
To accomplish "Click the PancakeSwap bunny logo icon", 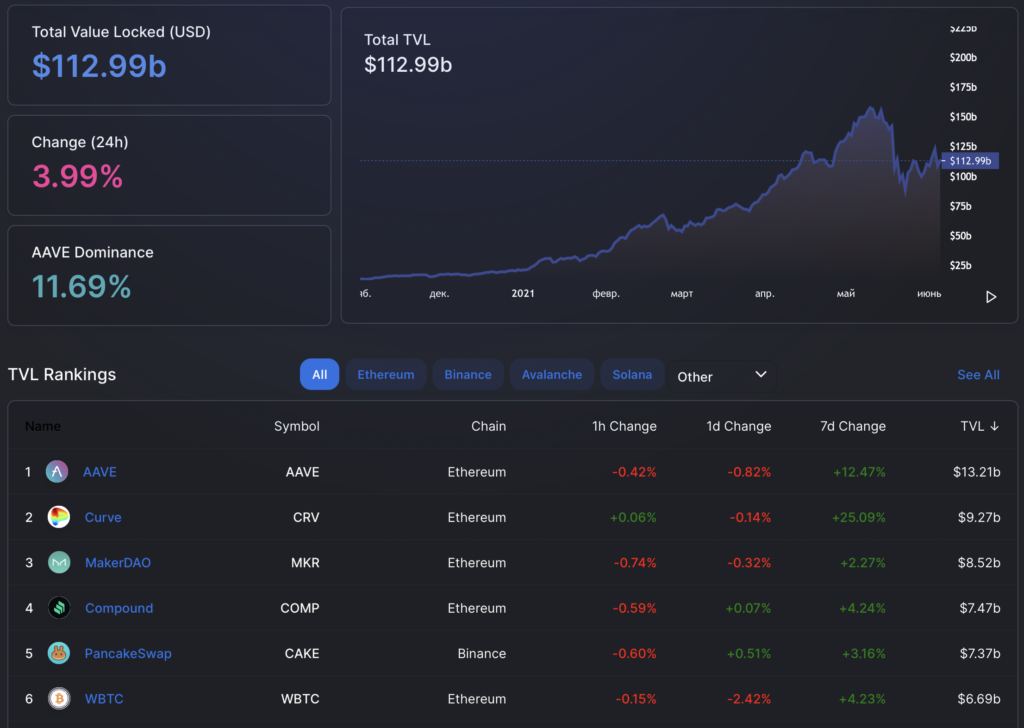I will click(x=59, y=653).
